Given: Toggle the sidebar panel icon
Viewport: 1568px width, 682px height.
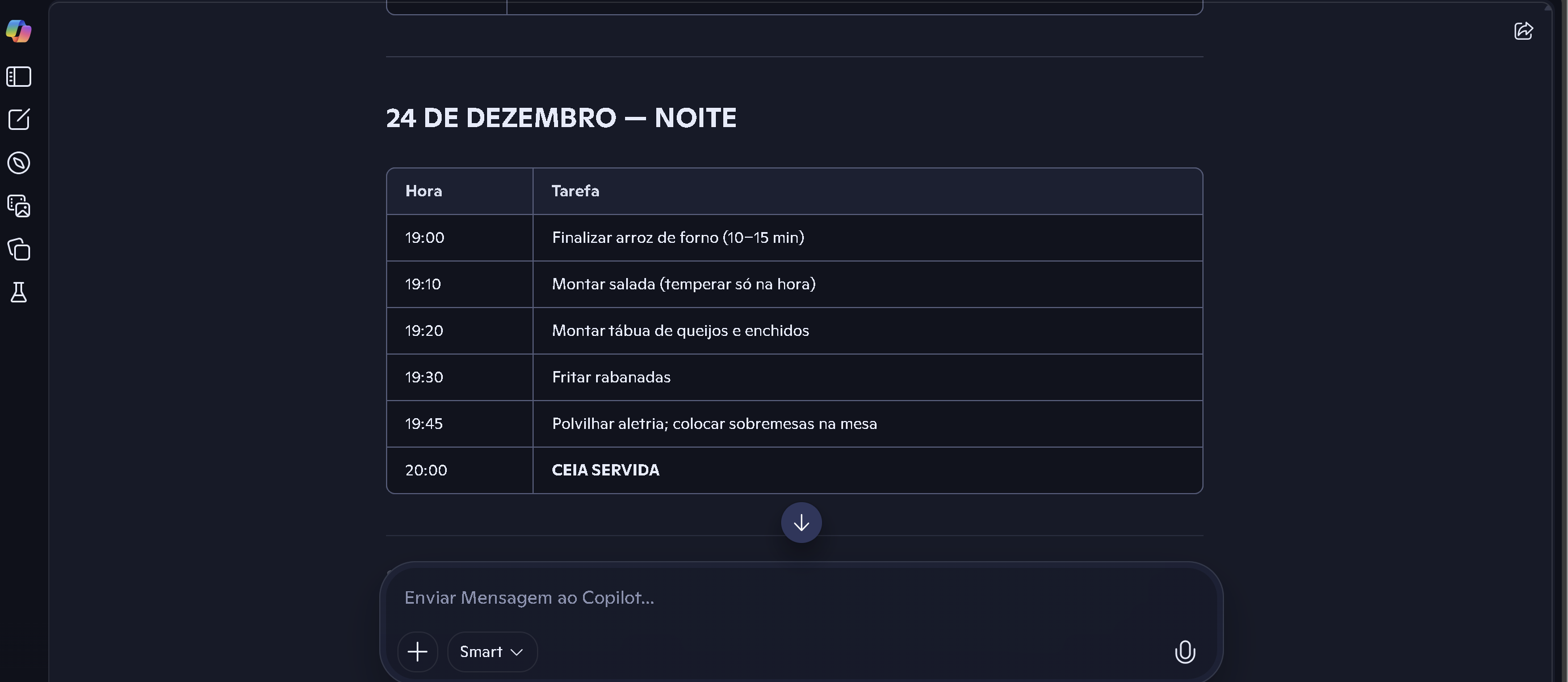Looking at the screenshot, I should coord(18,77).
